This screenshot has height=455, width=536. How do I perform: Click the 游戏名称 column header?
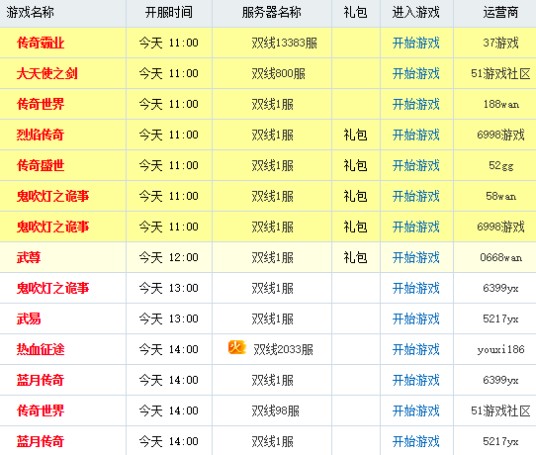pos(30,12)
